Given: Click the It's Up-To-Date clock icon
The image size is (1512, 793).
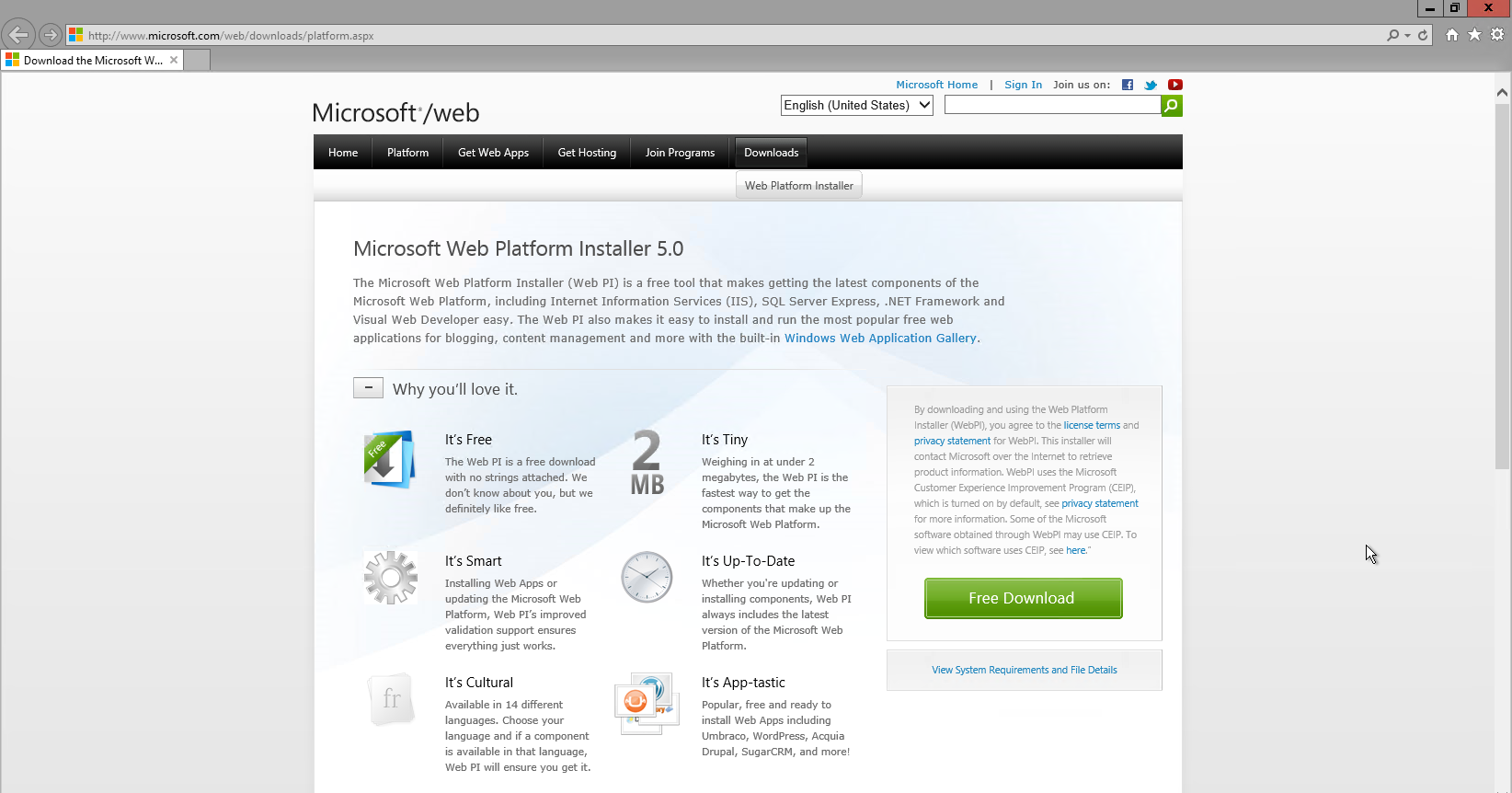Looking at the screenshot, I should click(647, 577).
